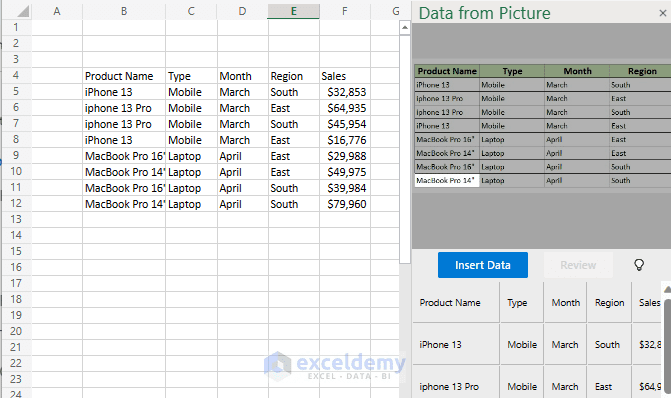Click 'South' region cell in row 11

pos(294,188)
